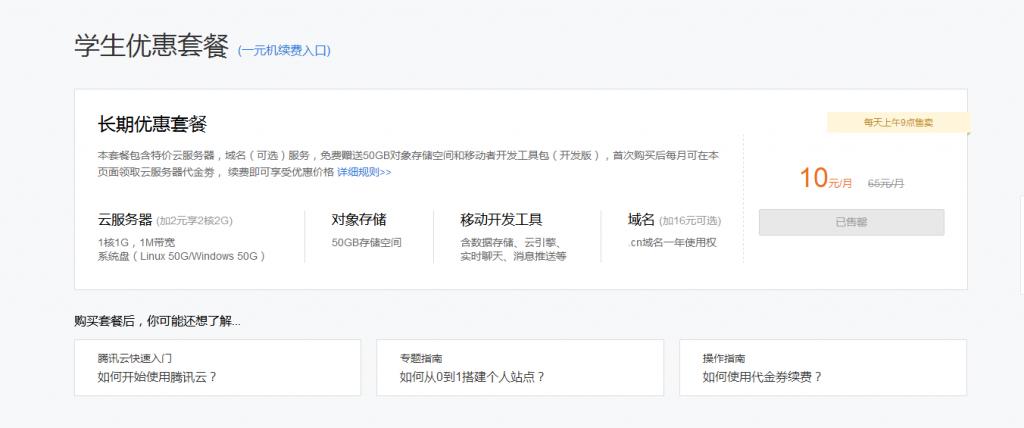Open the 详细规则>> link
Screen dimensions: 1024x428
364,173
